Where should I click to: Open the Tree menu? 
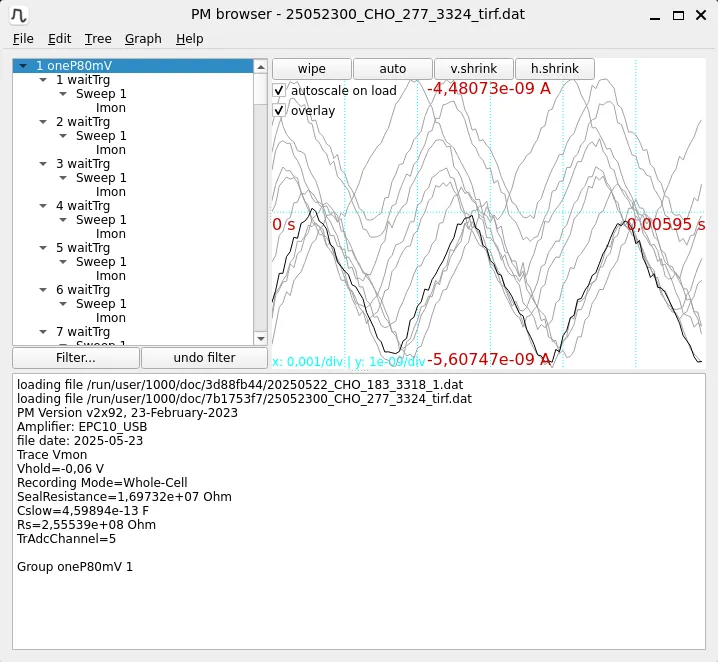click(x=98, y=39)
